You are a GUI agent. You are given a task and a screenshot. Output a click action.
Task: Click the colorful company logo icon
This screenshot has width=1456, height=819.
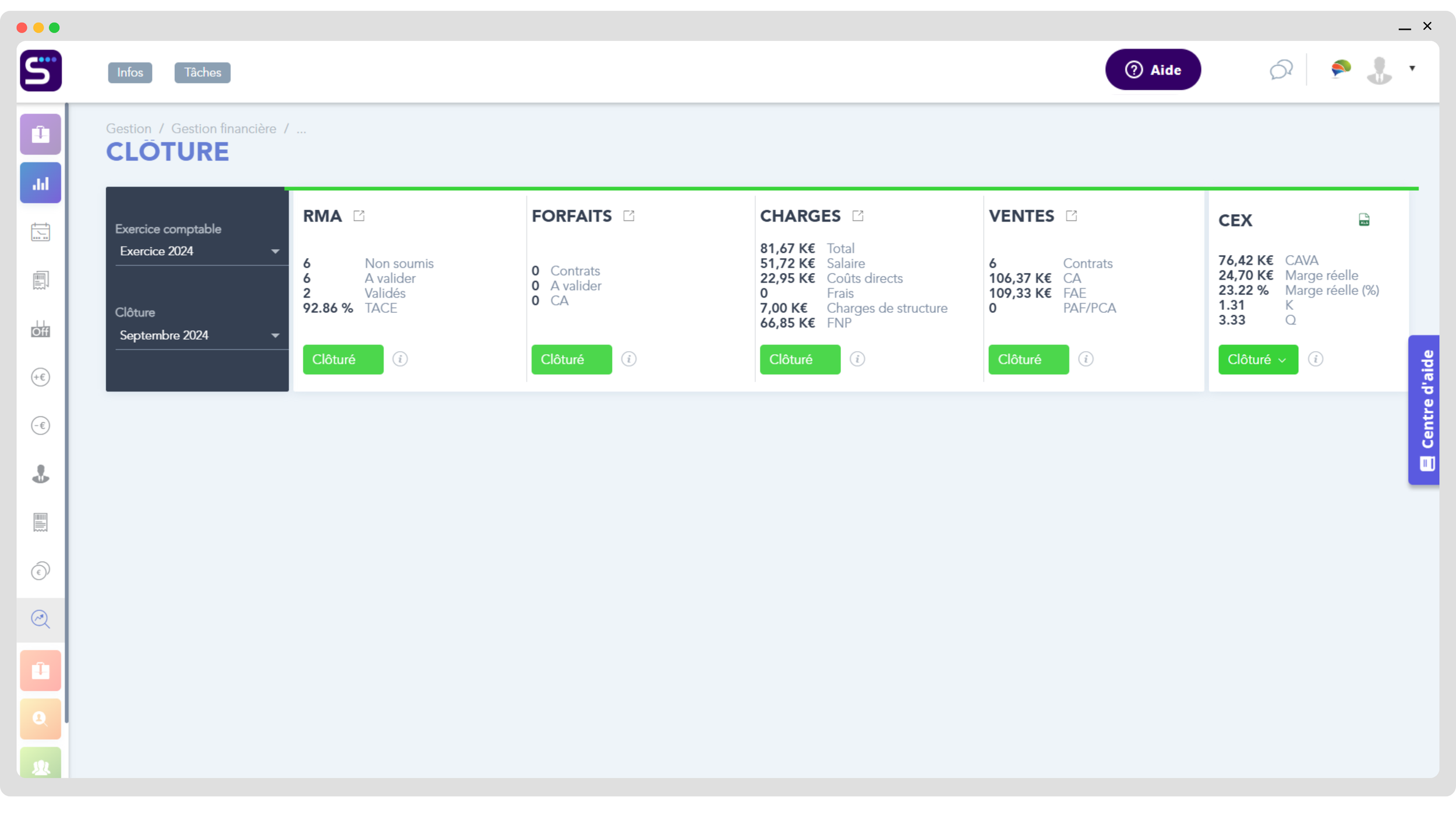click(1341, 69)
